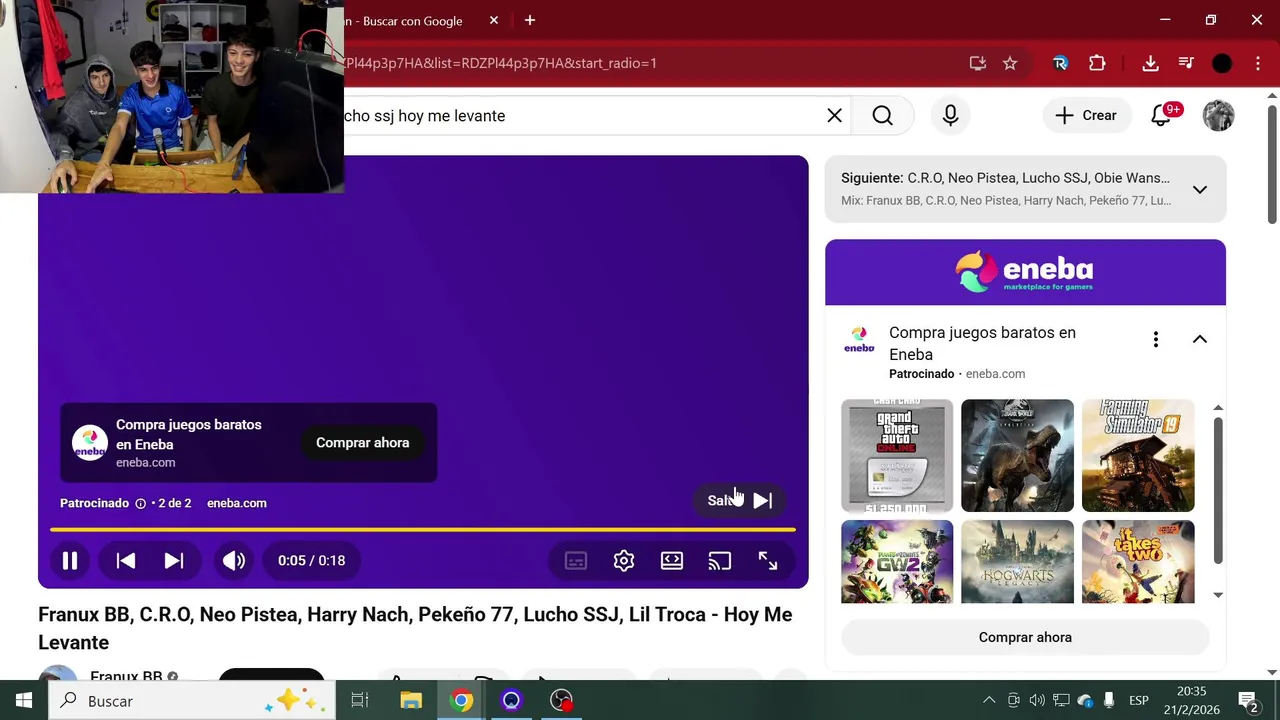Start voice search with the microphone
Screen dimensions: 1280x720
pos(950,116)
